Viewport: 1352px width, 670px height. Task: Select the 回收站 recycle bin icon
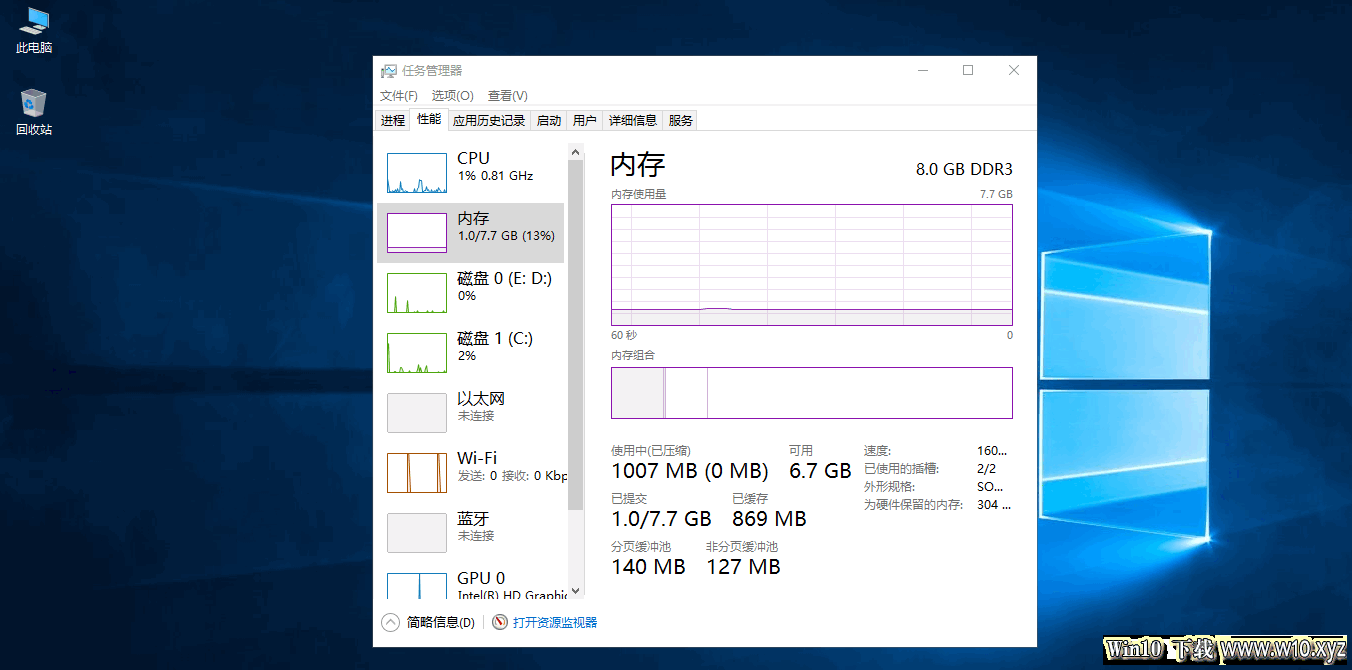tap(34, 112)
